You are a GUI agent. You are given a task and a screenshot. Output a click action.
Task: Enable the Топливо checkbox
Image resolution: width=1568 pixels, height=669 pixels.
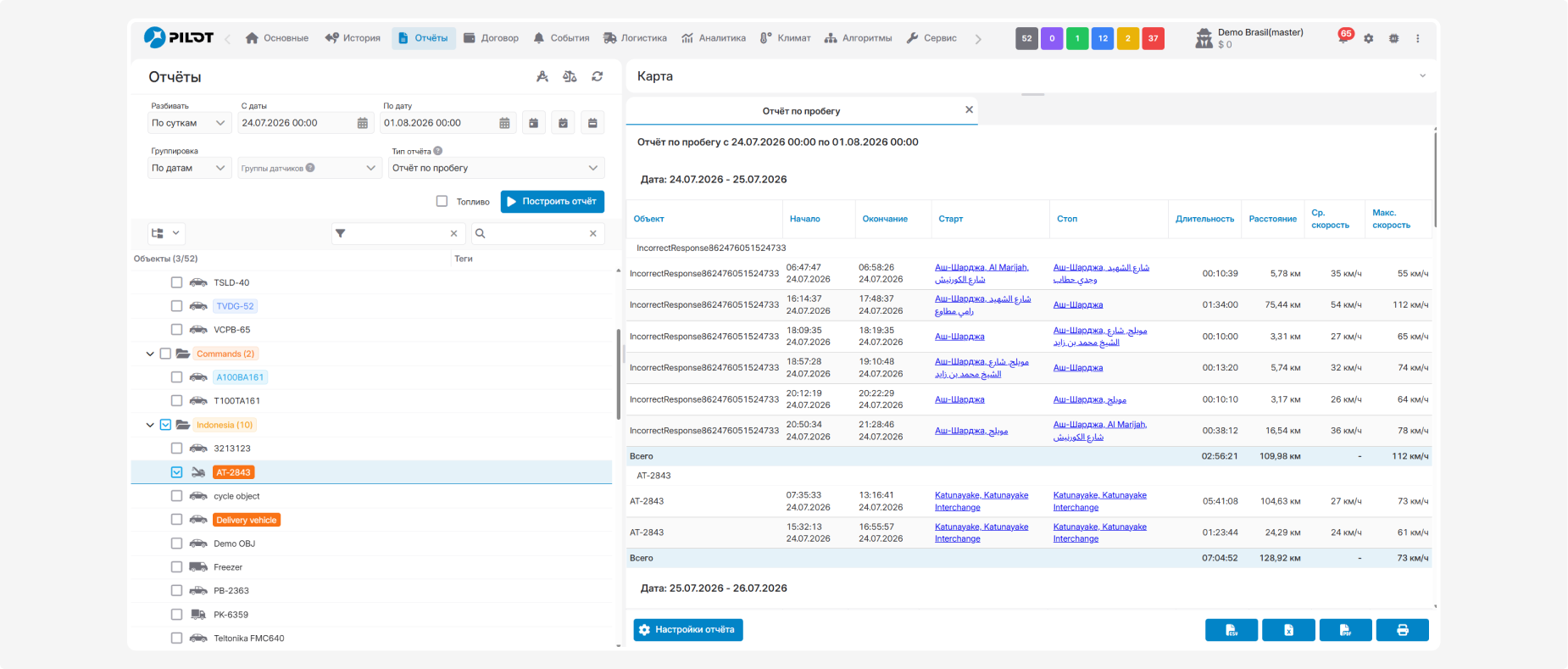pos(442,201)
